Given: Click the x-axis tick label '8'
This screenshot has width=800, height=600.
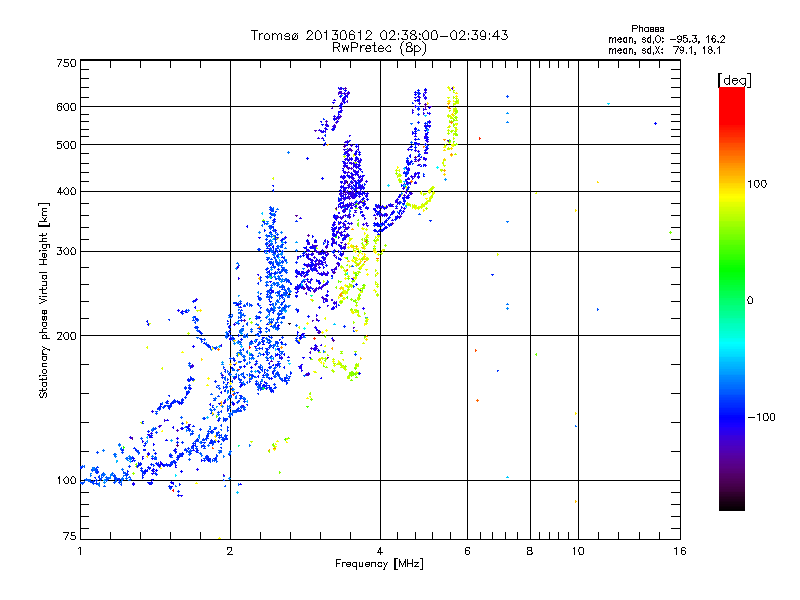Looking at the screenshot, I should pos(530,551).
